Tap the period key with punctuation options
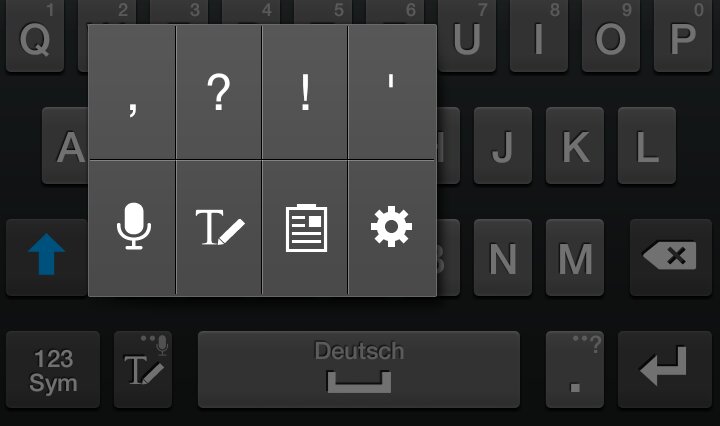The height and width of the screenshot is (426, 720). 574,369
